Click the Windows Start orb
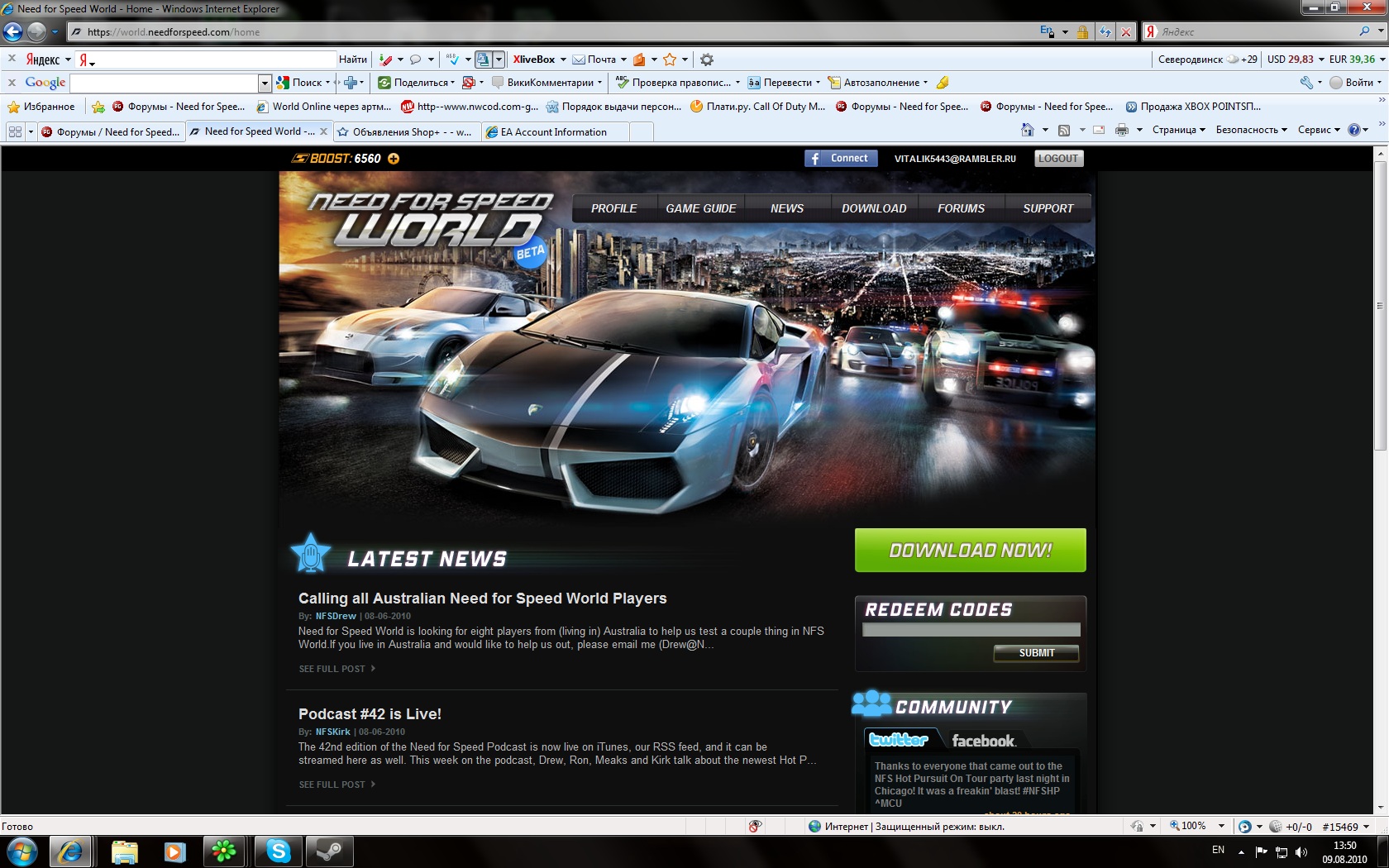 [22, 851]
